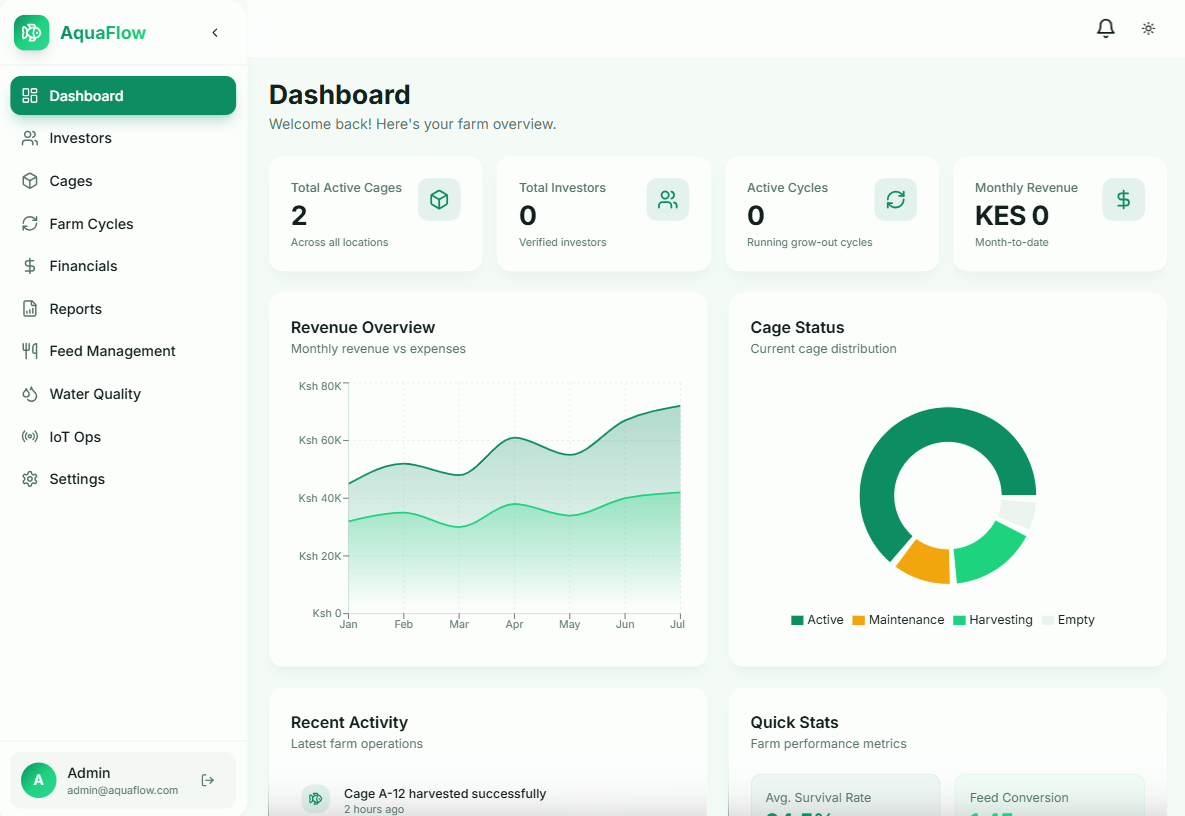Viewport: 1185px width, 816px height.
Task: Click the Recent Activity heading
Action: 349,723
